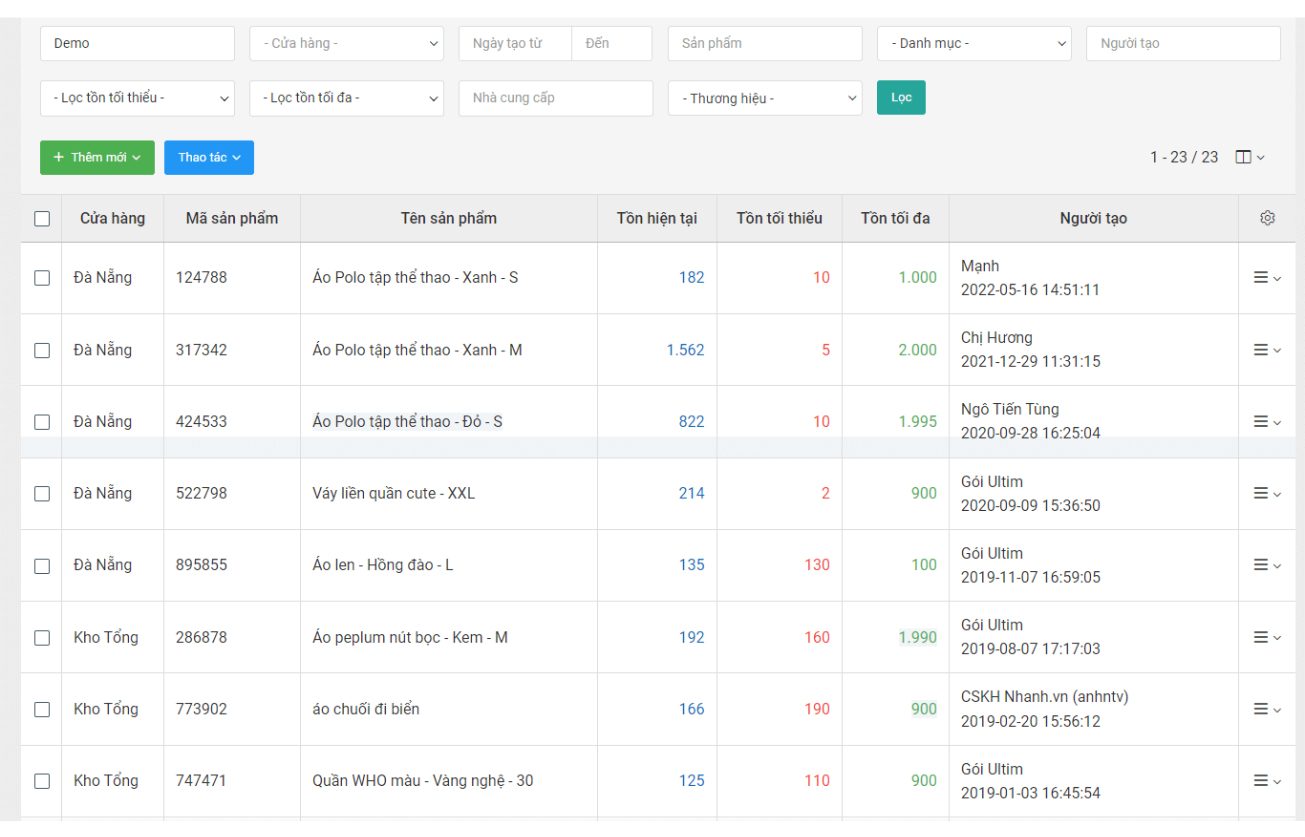Open the Danh mục category dropdown
Screen dimensions: 1305x837
pos(974,44)
